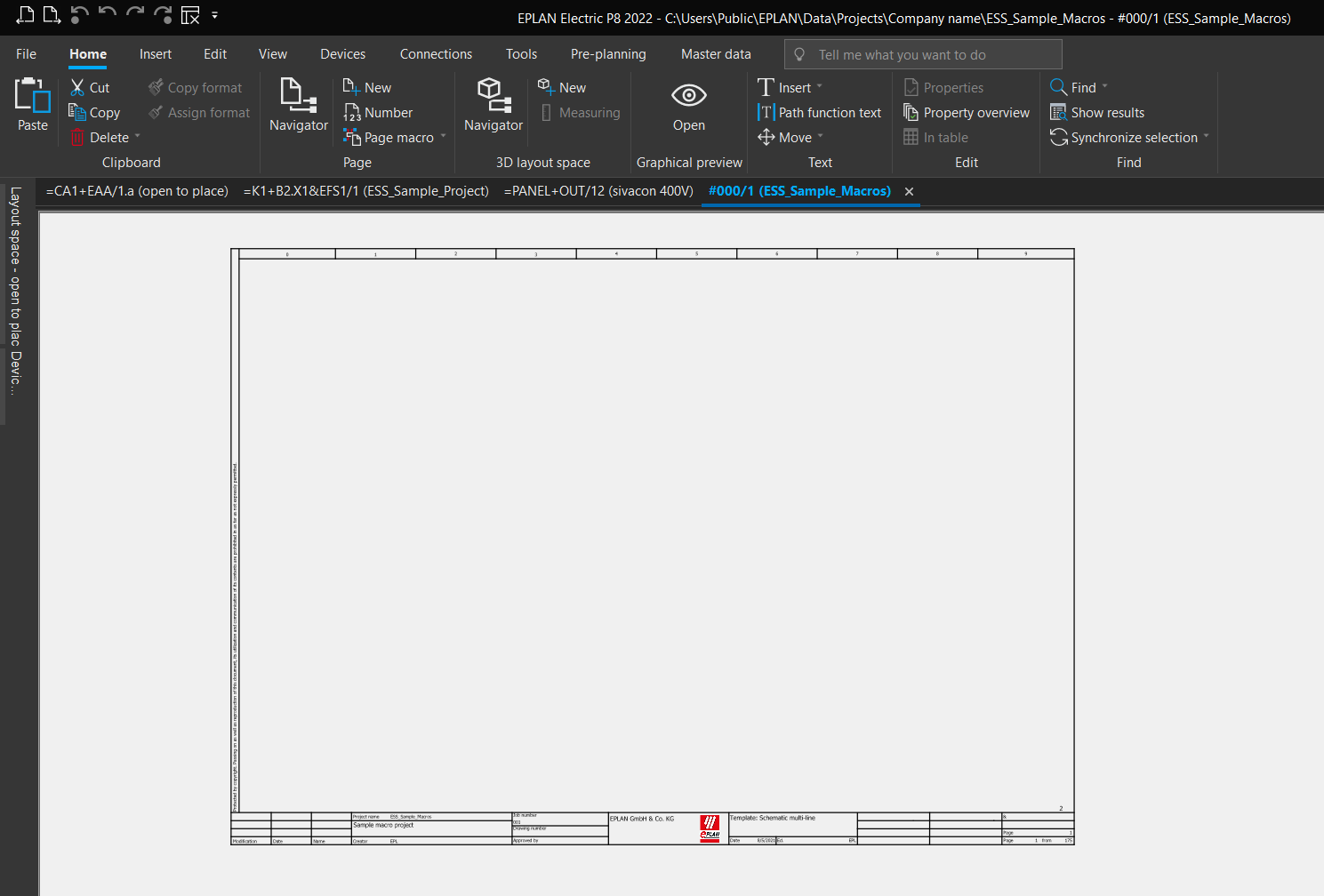Expand the Page macro dropdown arrow

443,137
